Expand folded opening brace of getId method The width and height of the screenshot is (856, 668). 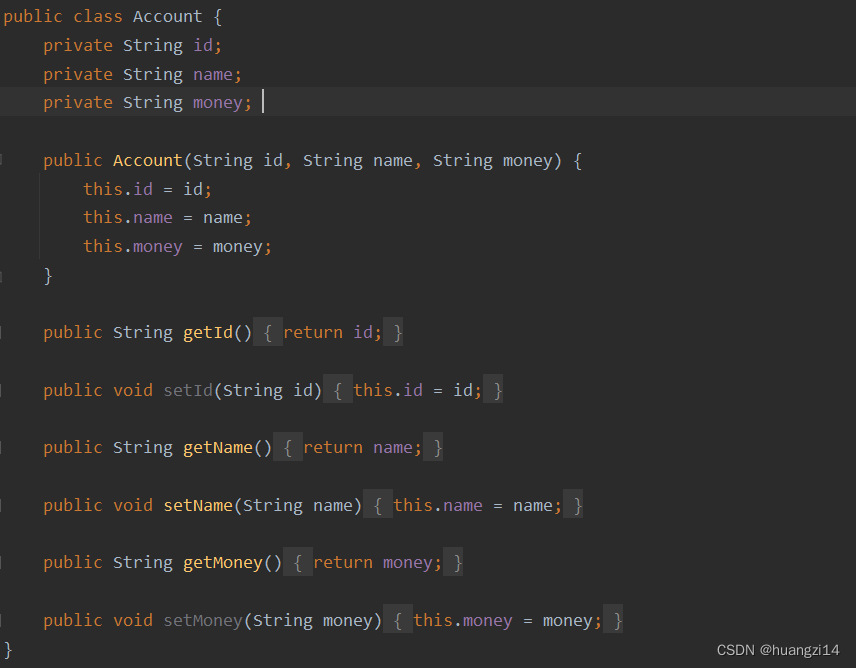[268, 332]
